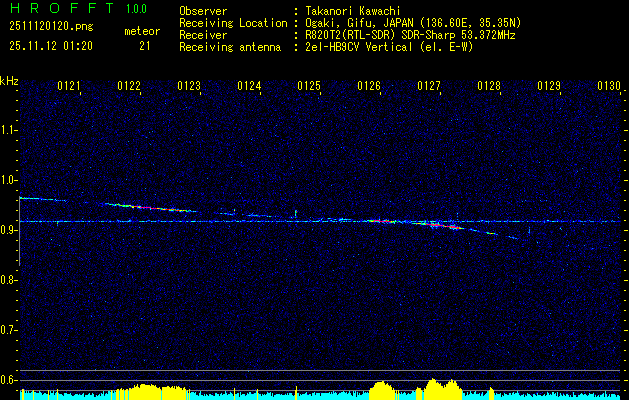
Task: Click the 0121 time marker
Action: click(69, 87)
